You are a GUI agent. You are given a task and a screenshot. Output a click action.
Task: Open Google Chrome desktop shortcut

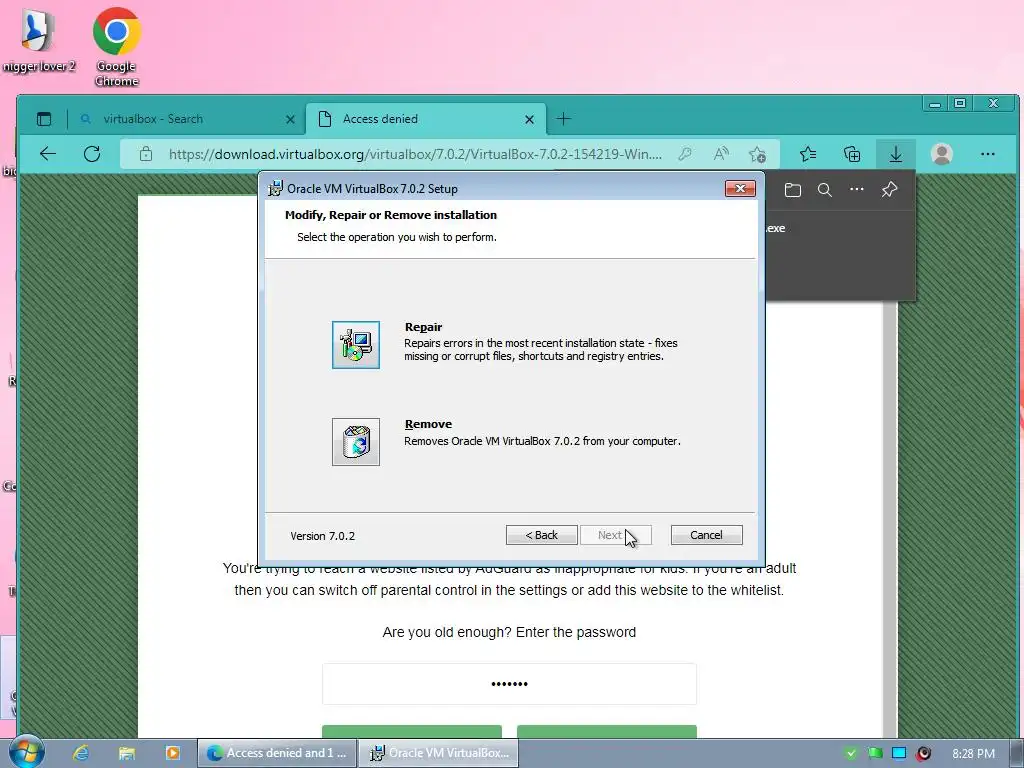click(116, 46)
